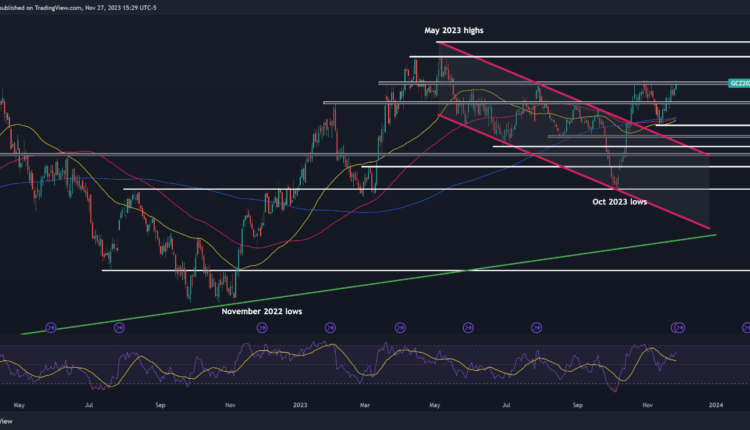Select the event marker near December 2022

260,326
